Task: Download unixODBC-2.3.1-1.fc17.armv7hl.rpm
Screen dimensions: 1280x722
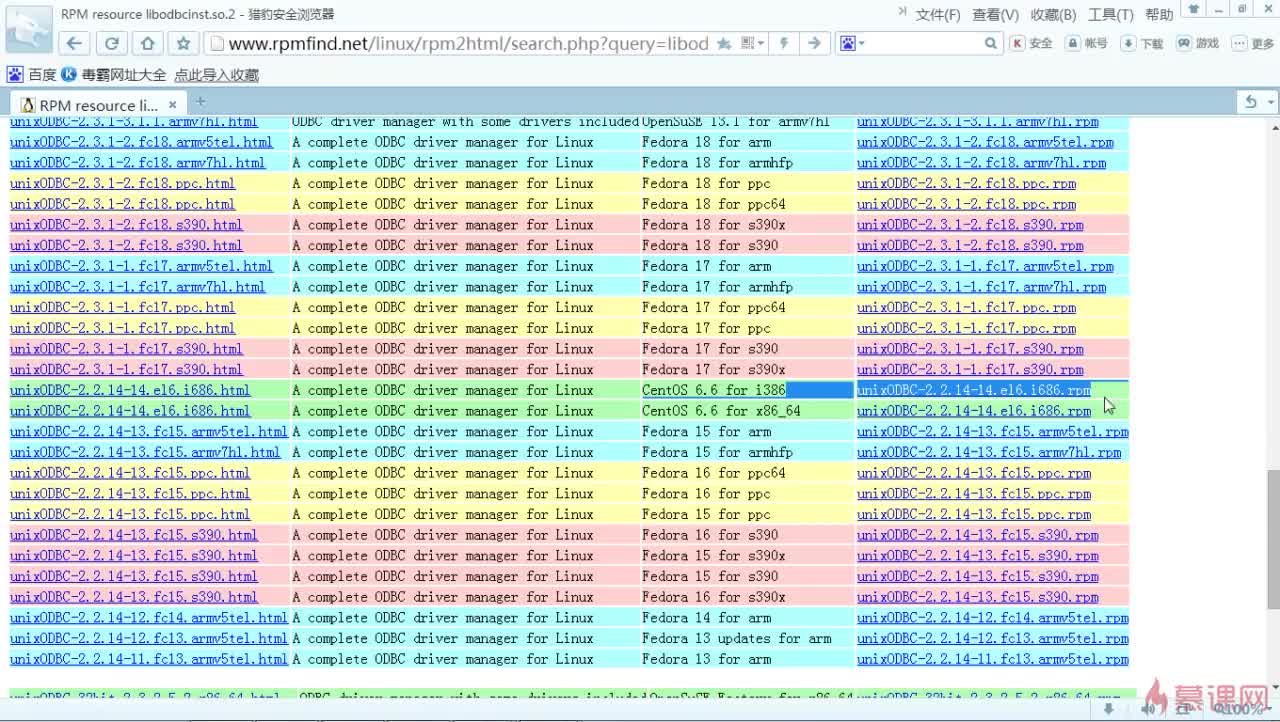Action: click(x=981, y=287)
